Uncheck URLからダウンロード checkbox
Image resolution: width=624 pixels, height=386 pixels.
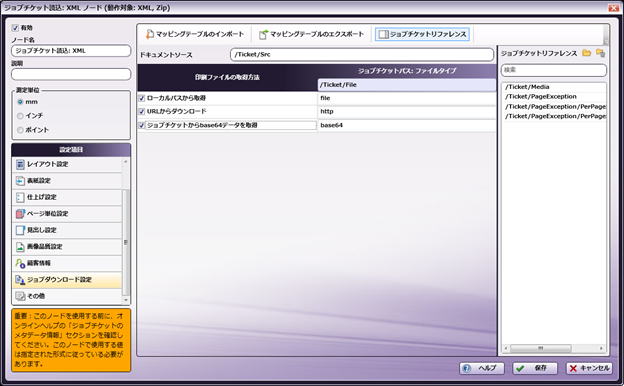click(142, 111)
